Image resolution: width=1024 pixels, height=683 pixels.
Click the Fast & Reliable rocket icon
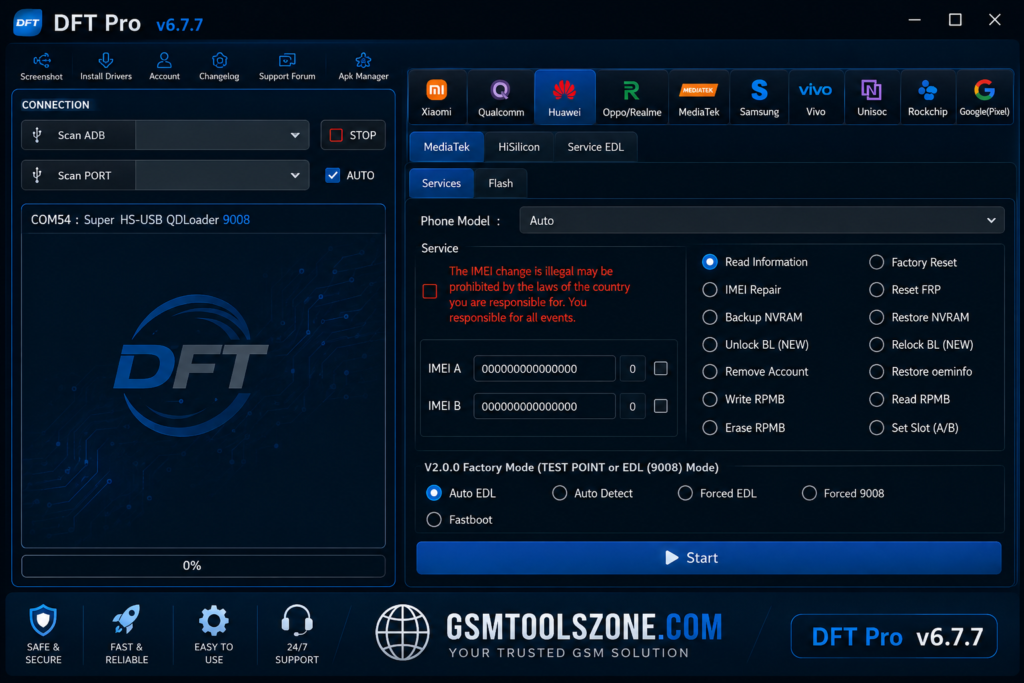[126, 619]
